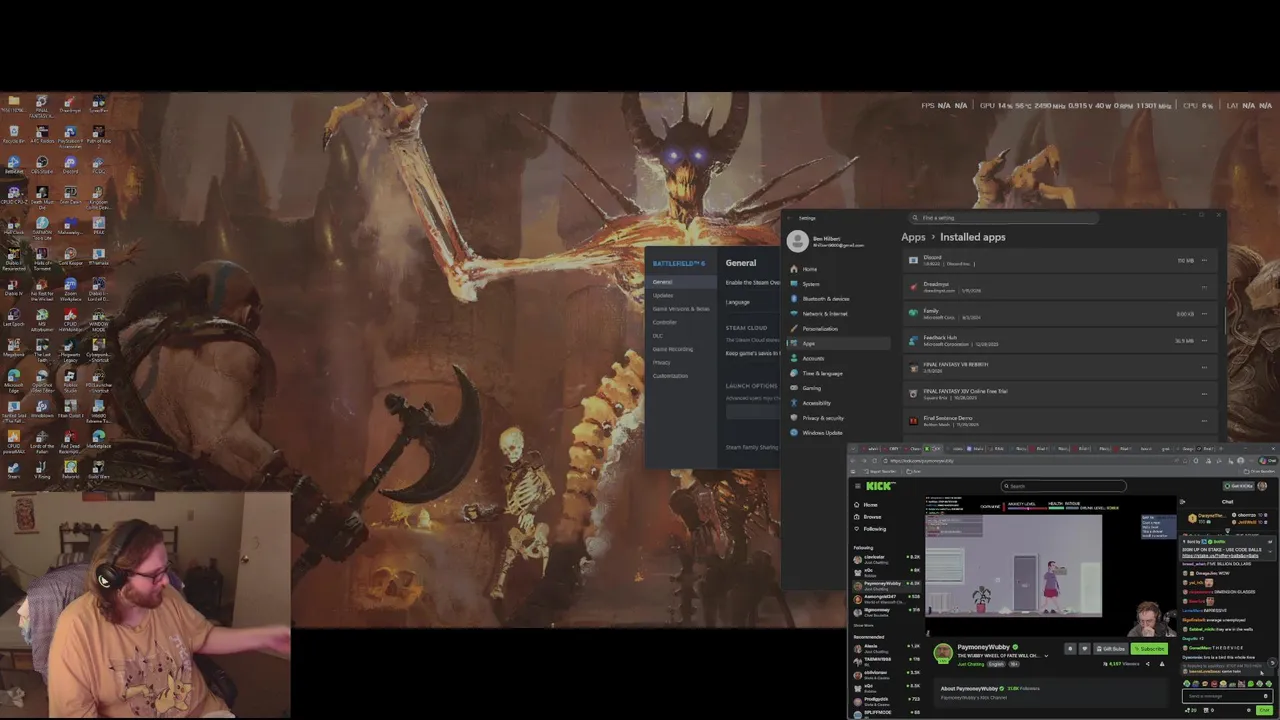
Task: Open Network & internet in Settings
Action: click(x=838, y=314)
